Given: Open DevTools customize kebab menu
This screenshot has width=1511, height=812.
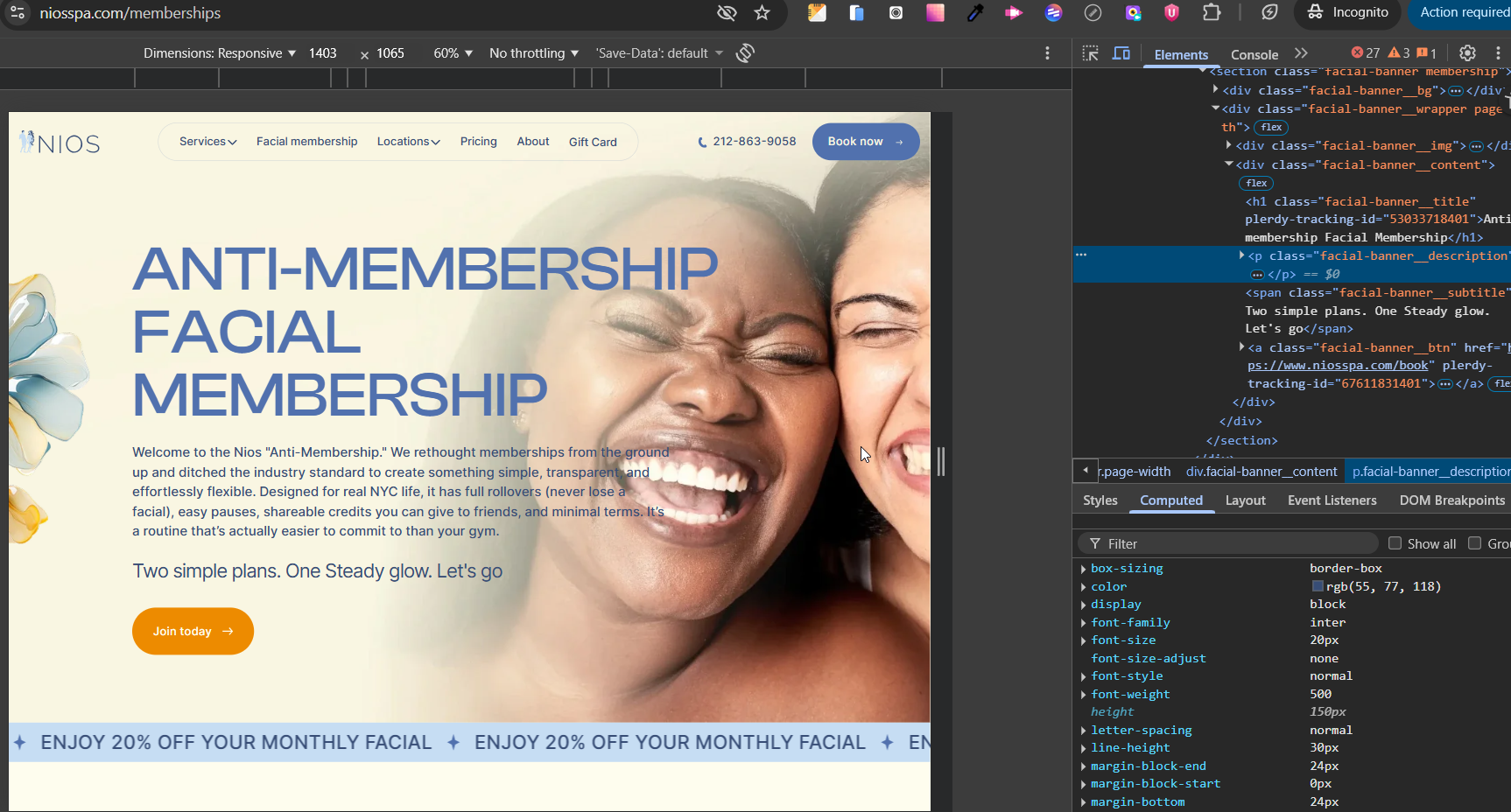Looking at the screenshot, I should [1498, 53].
